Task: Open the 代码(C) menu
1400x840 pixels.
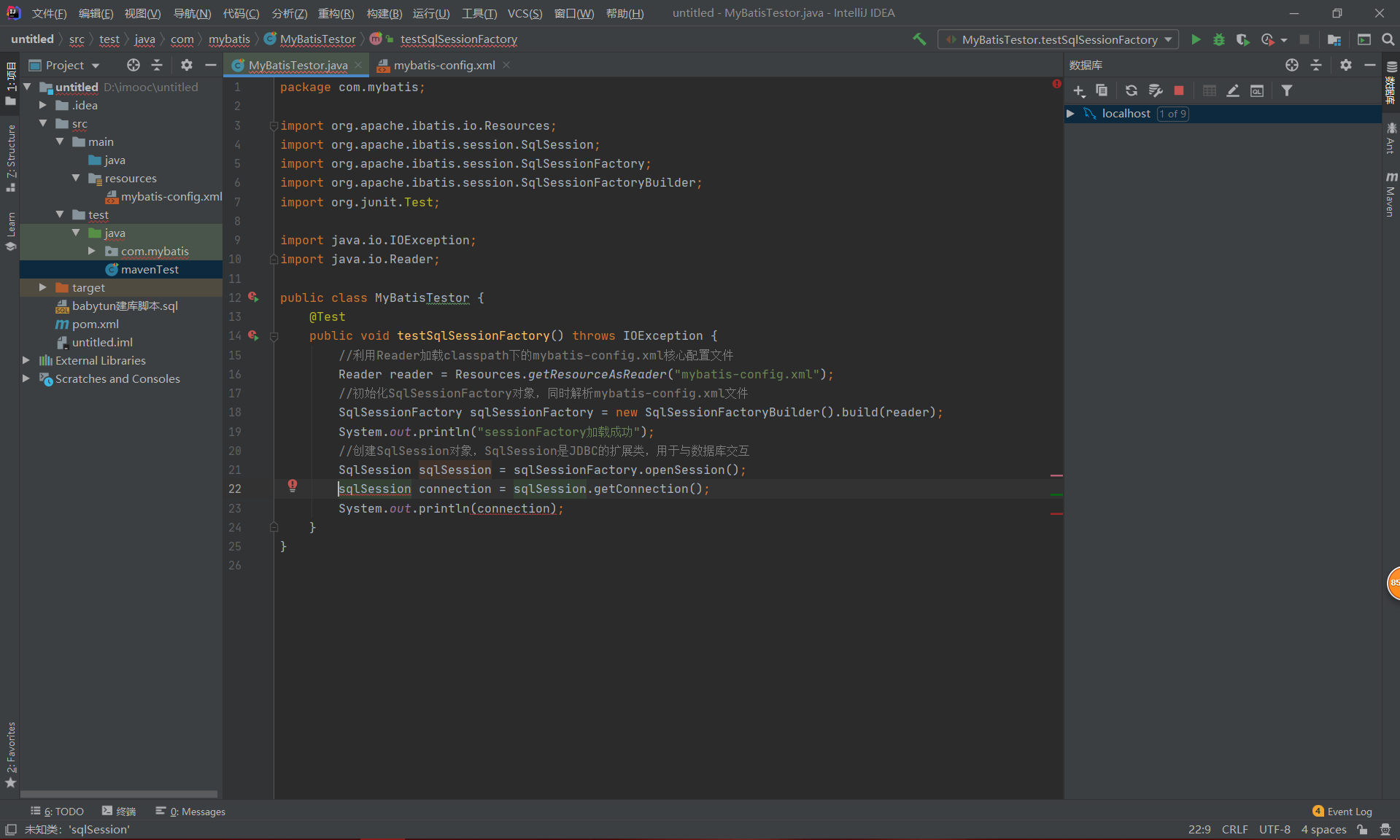Action: click(241, 13)
